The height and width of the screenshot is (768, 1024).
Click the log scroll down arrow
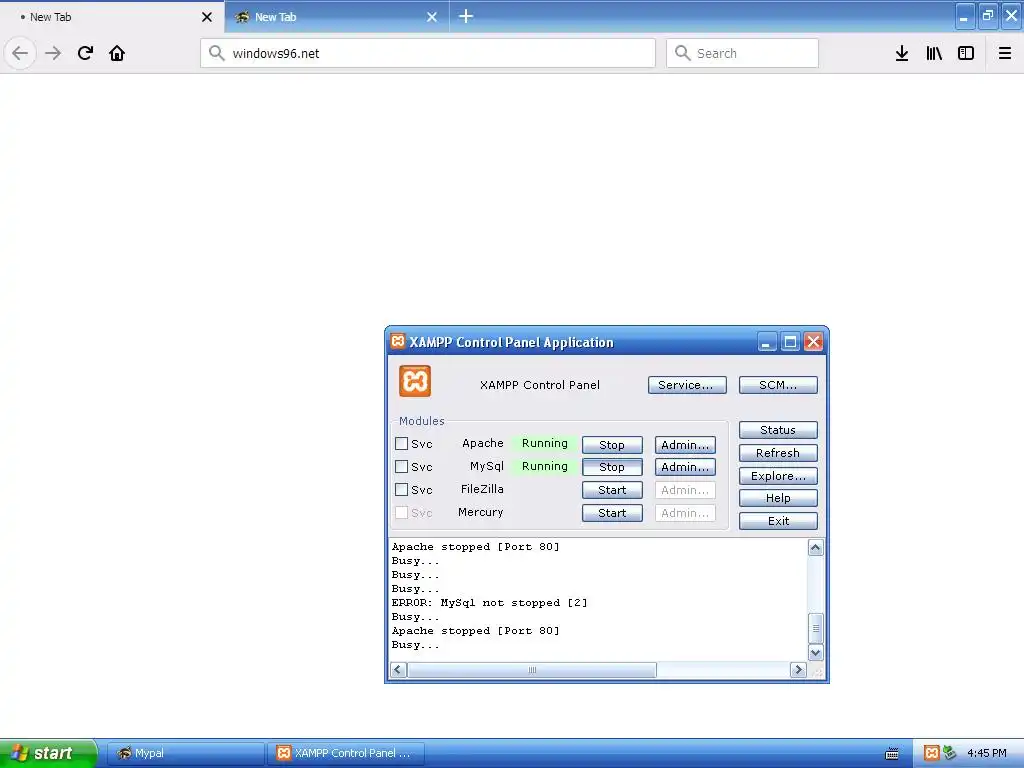pyautogui.click(x=815, y=652)
